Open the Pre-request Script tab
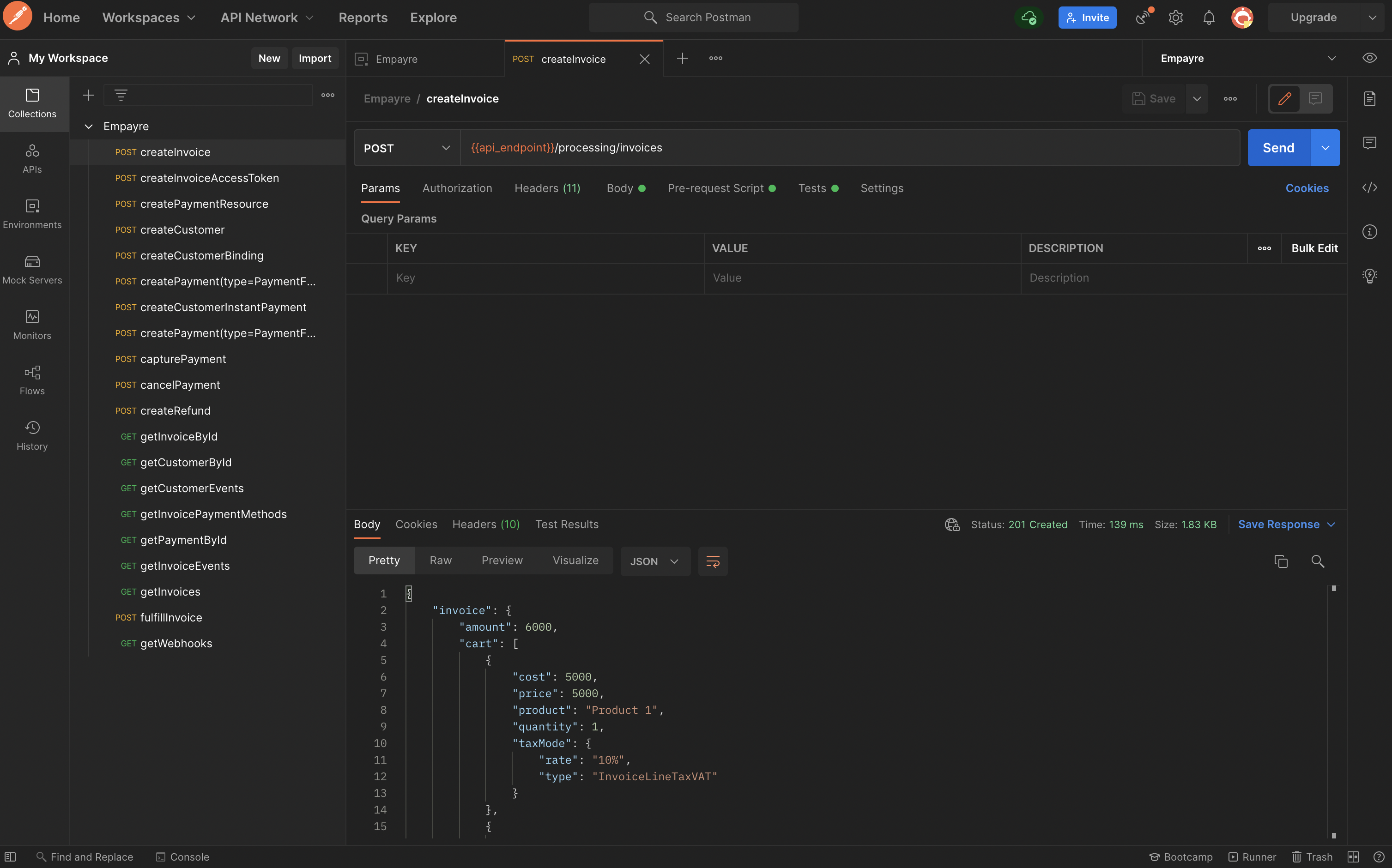Screen dimensions: 1392x868 point(721,188)
